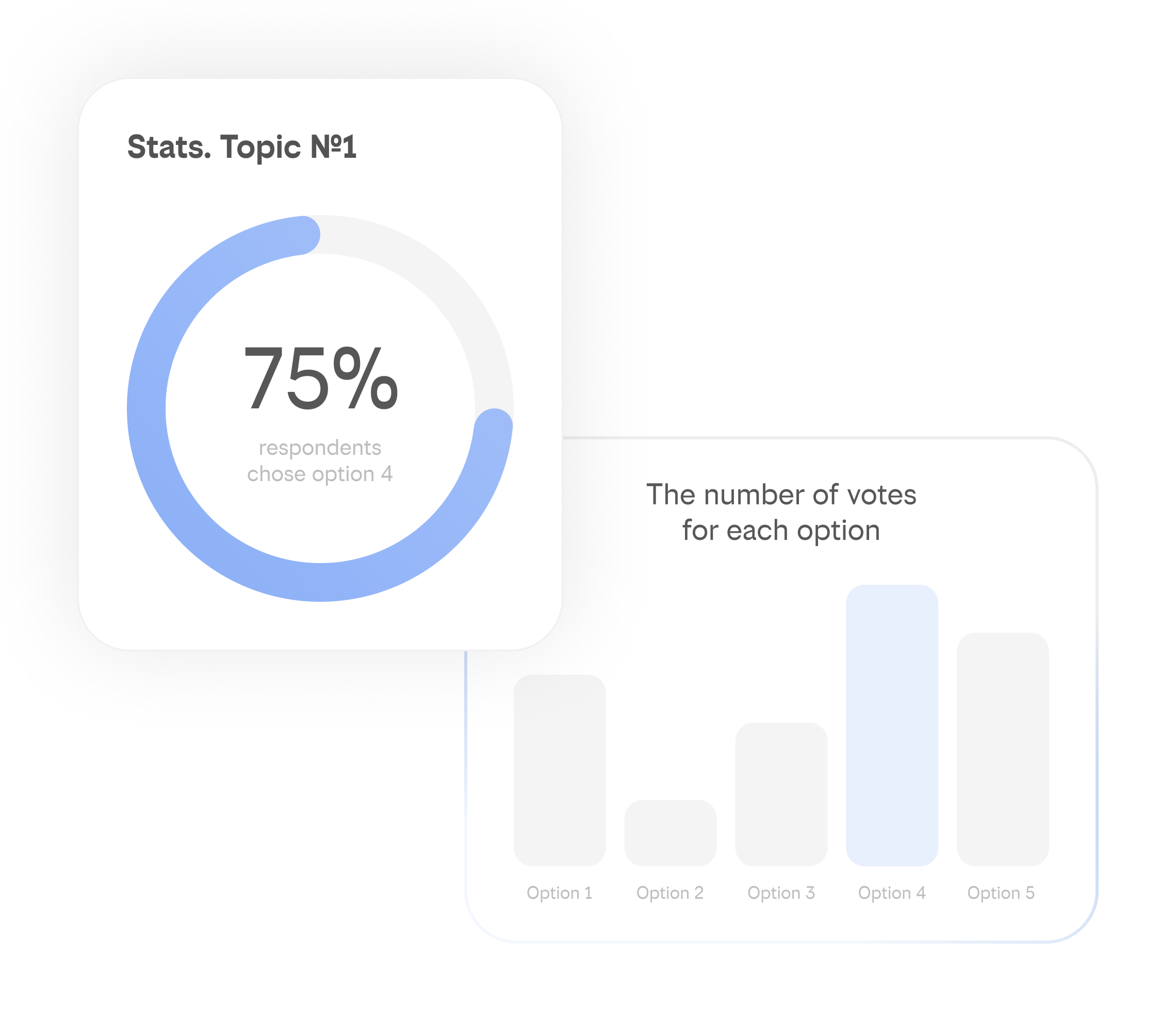The width and height of the screenshot is (1176, 1021).
Task: Click the 'for each option' title line
Action: pyautogui.click(x=781, y=531)
